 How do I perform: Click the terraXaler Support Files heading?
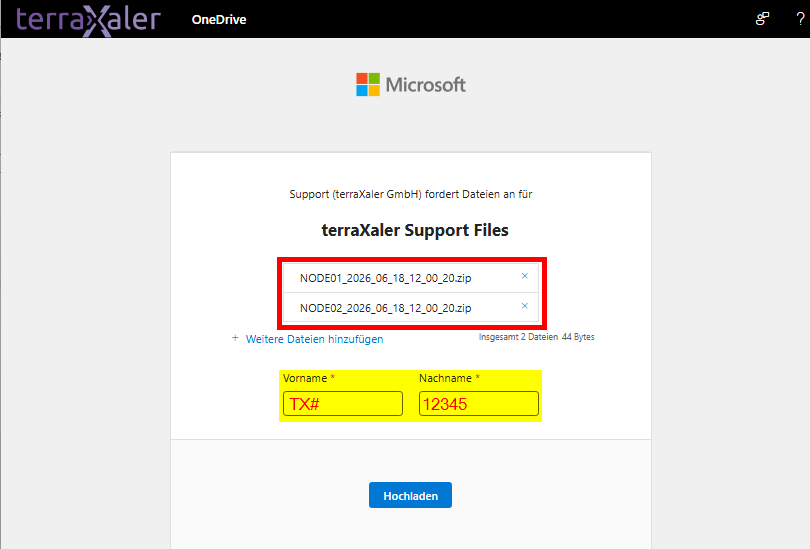point(415,230)
